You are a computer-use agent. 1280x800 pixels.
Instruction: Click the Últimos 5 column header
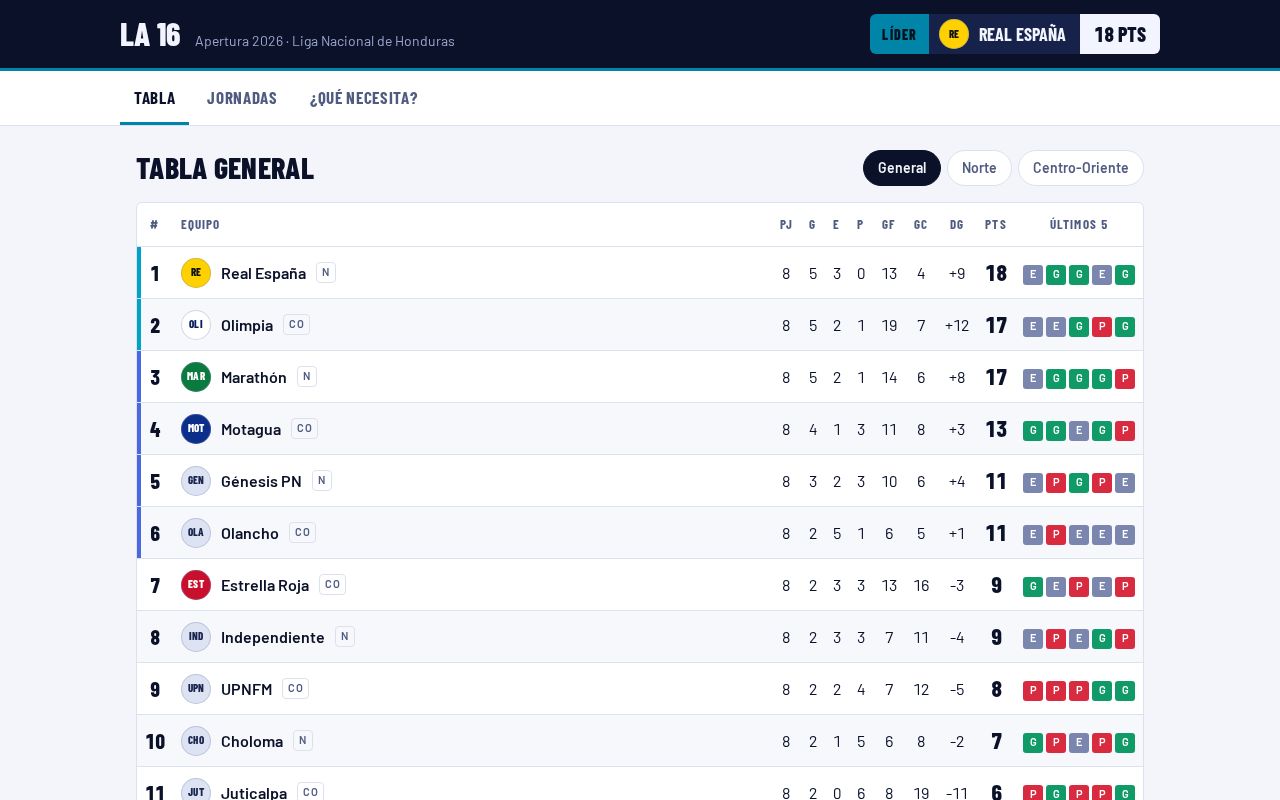tap(1079, 225)
